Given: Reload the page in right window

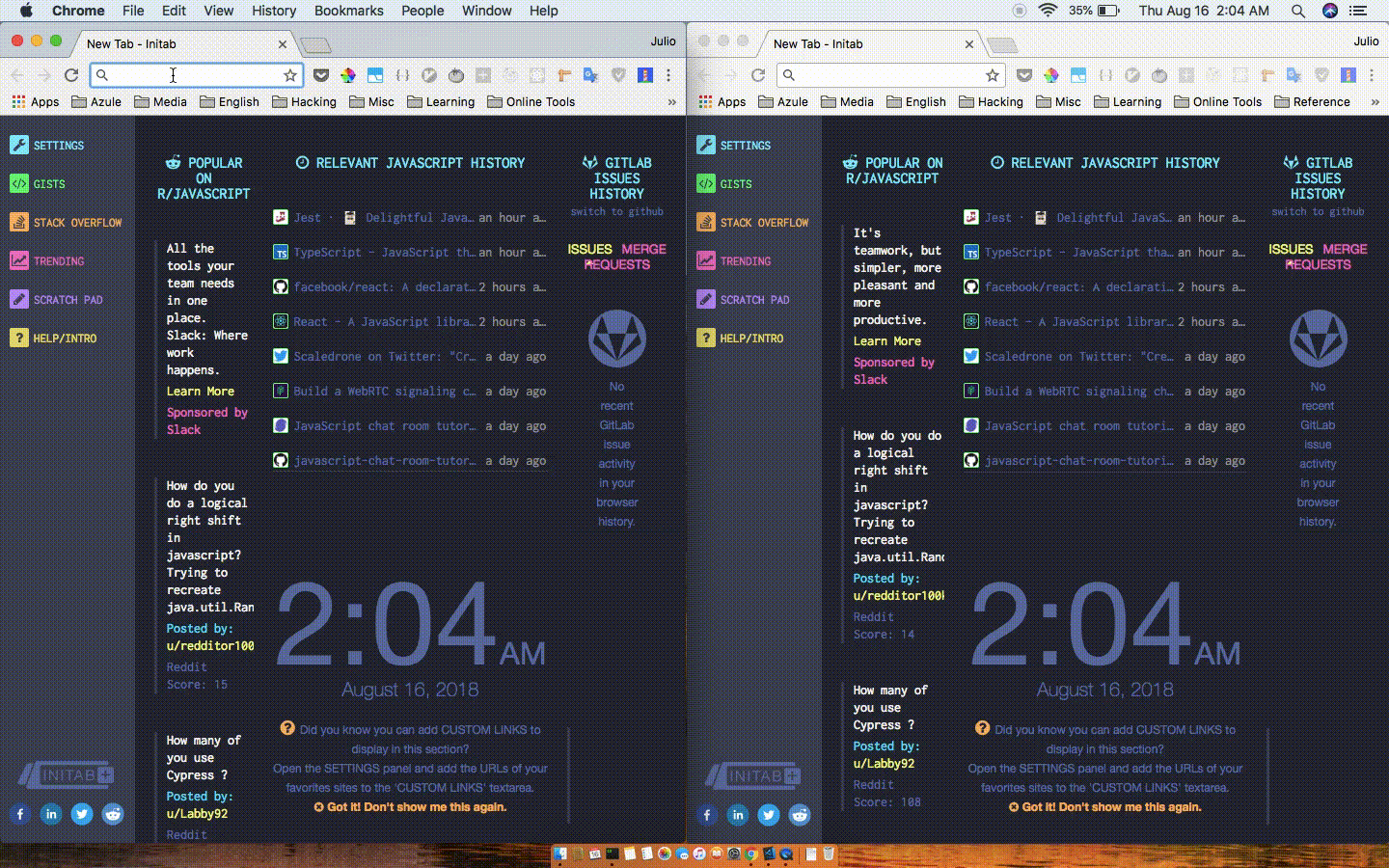Looking at the screenshot, I should tap(758, 75).
